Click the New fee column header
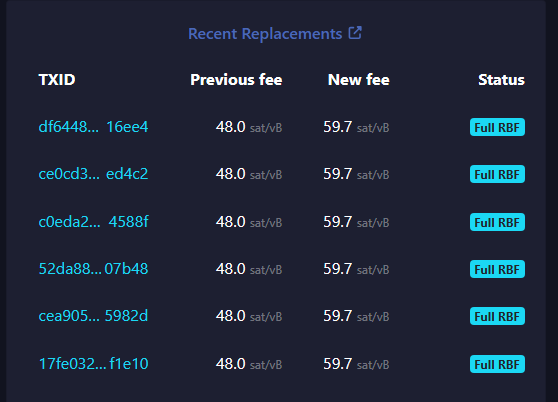 click(359, 80)
